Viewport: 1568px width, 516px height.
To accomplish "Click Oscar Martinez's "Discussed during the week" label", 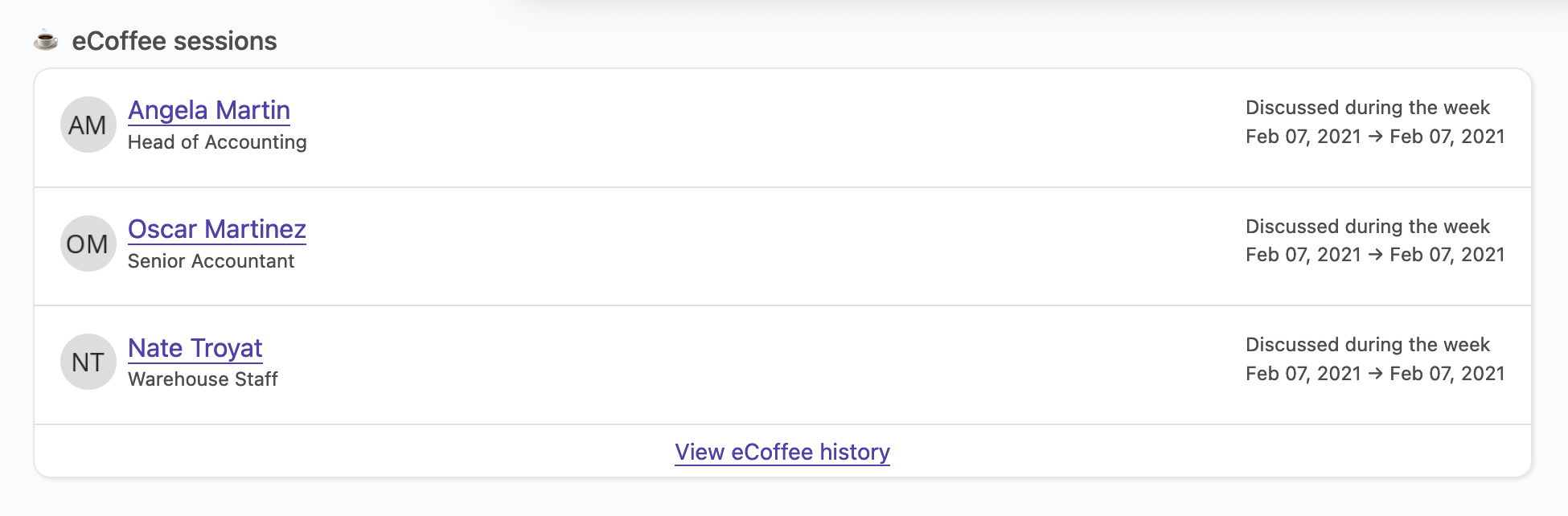I will click(x=1367, y=227).
